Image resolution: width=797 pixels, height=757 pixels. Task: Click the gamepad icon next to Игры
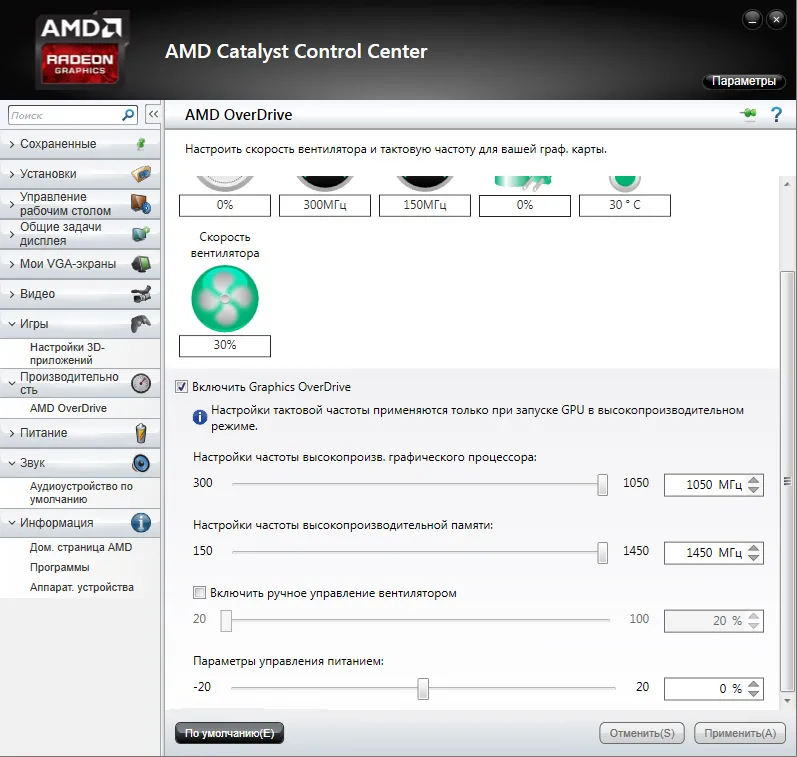pyautogui.click(x=141, y=323)
